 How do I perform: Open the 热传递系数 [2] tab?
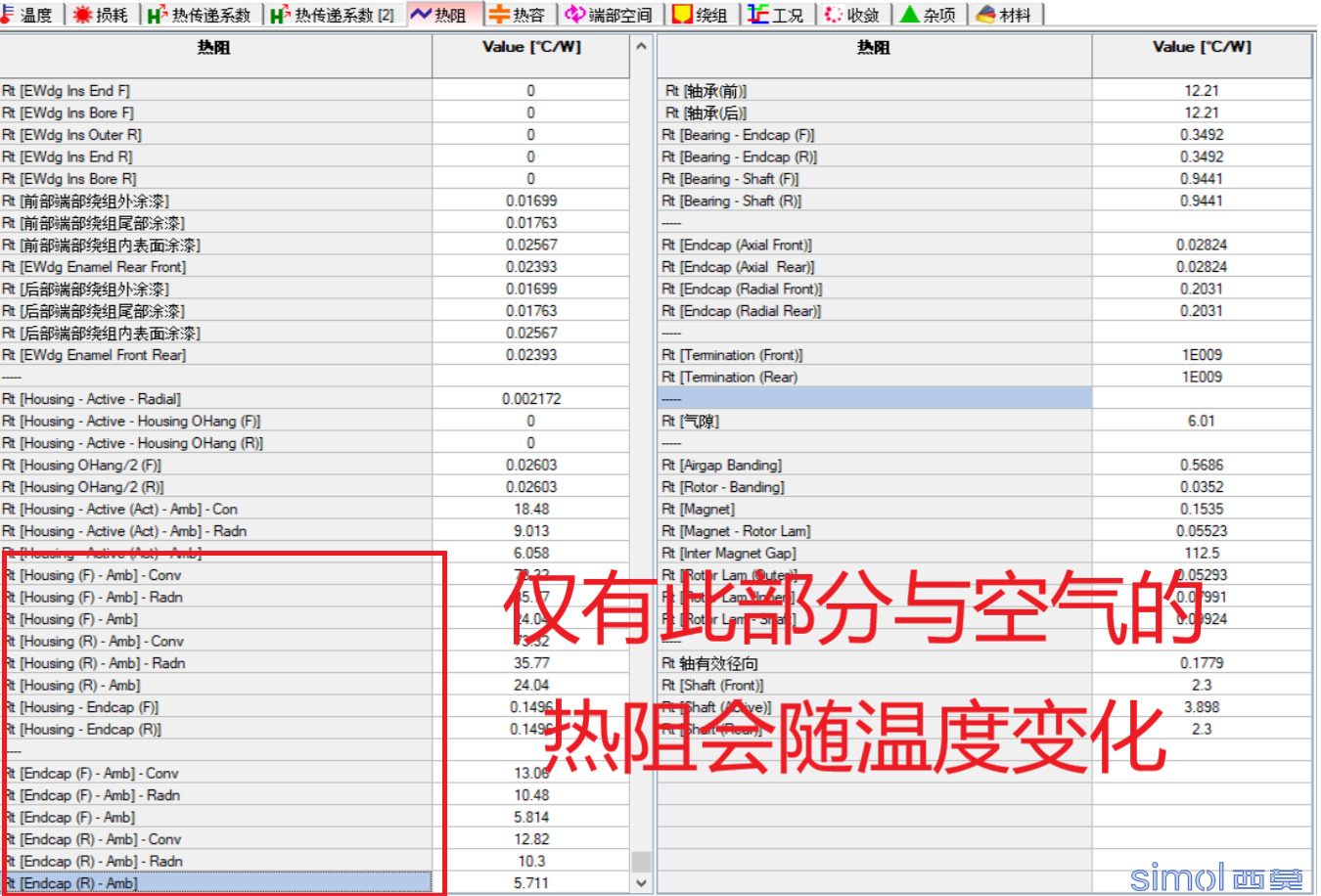click(x=334, y=15)
